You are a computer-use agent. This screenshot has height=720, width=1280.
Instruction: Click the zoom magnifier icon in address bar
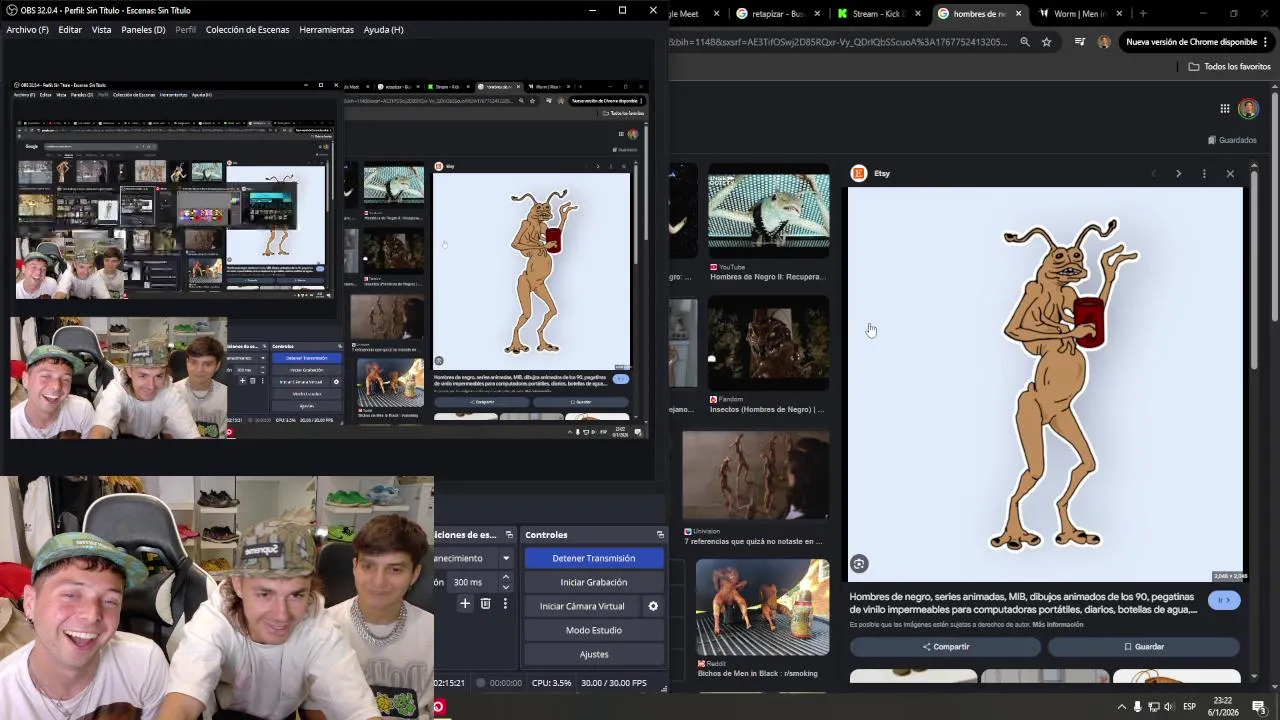(x=1025, y=42)
